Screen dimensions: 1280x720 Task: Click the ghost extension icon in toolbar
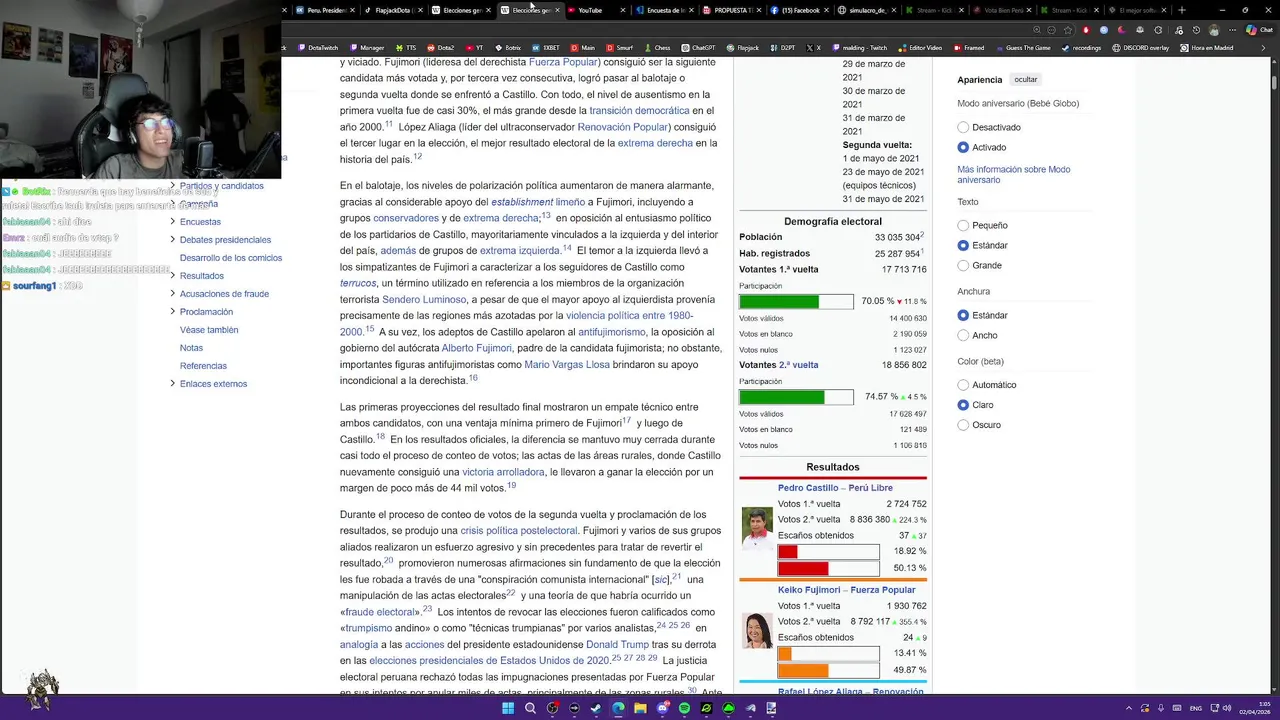pyautogui.click(x=1140, y=30)
